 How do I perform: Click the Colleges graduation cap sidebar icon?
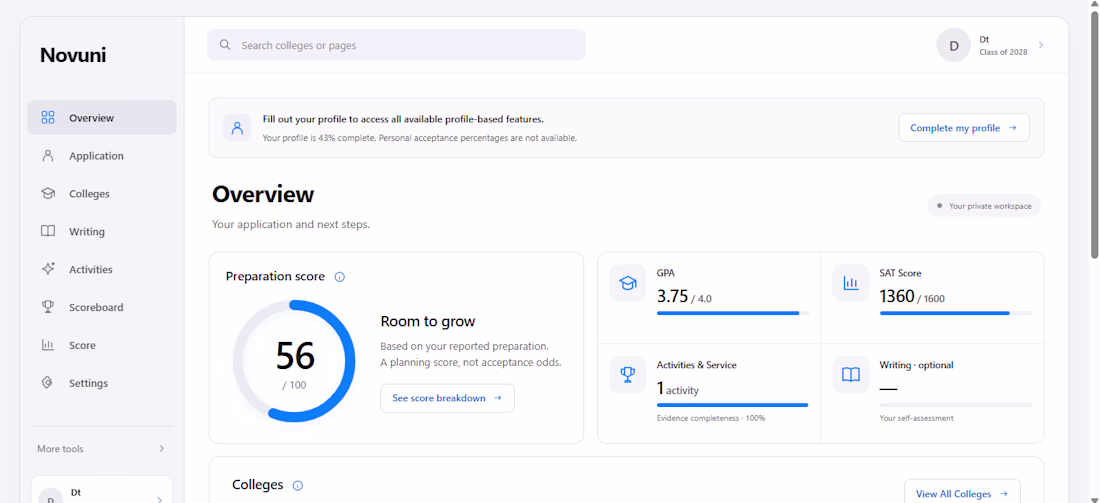(48, 194)
